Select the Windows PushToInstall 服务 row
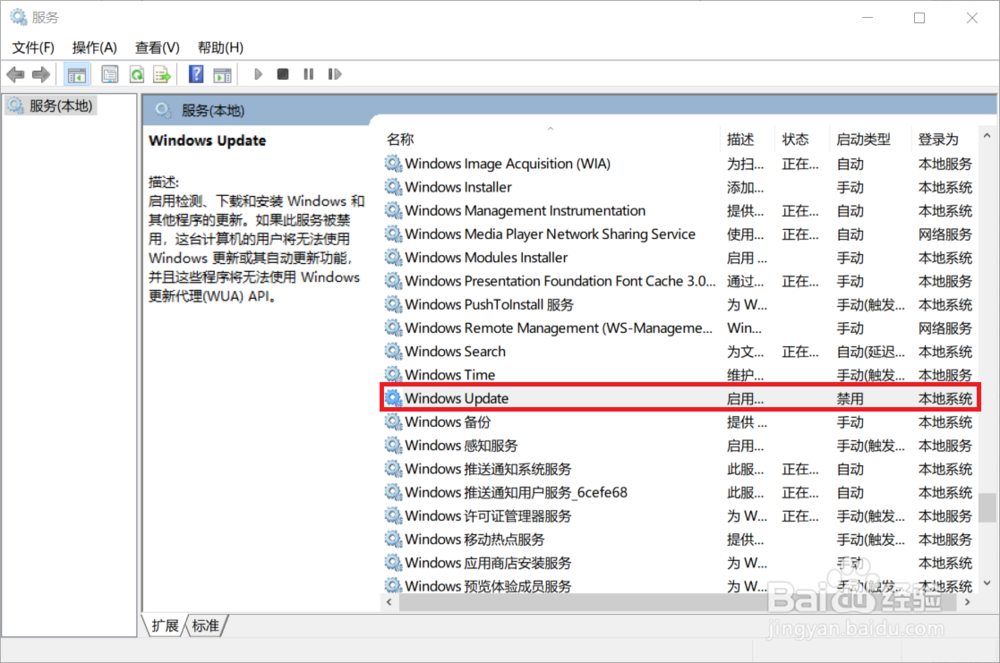Screen dimensions: 1000x663 (680, 305)
